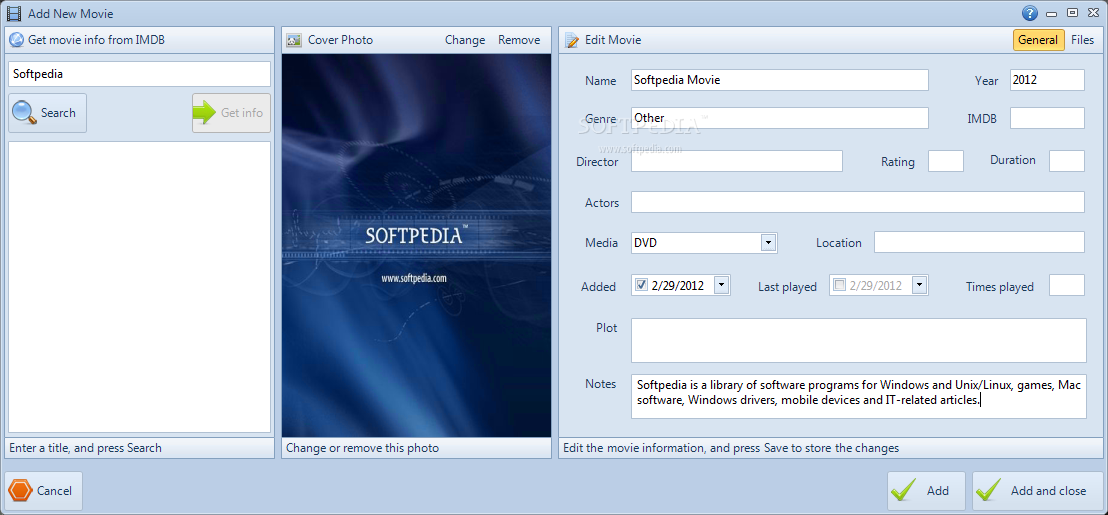The image size is (1108, 515).
Task: Toggle the Added date checkbox
Action: point(642,285)
